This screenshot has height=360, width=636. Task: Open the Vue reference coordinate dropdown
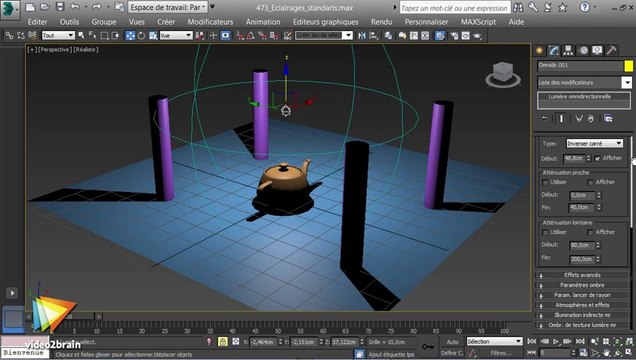coord(176,36)
